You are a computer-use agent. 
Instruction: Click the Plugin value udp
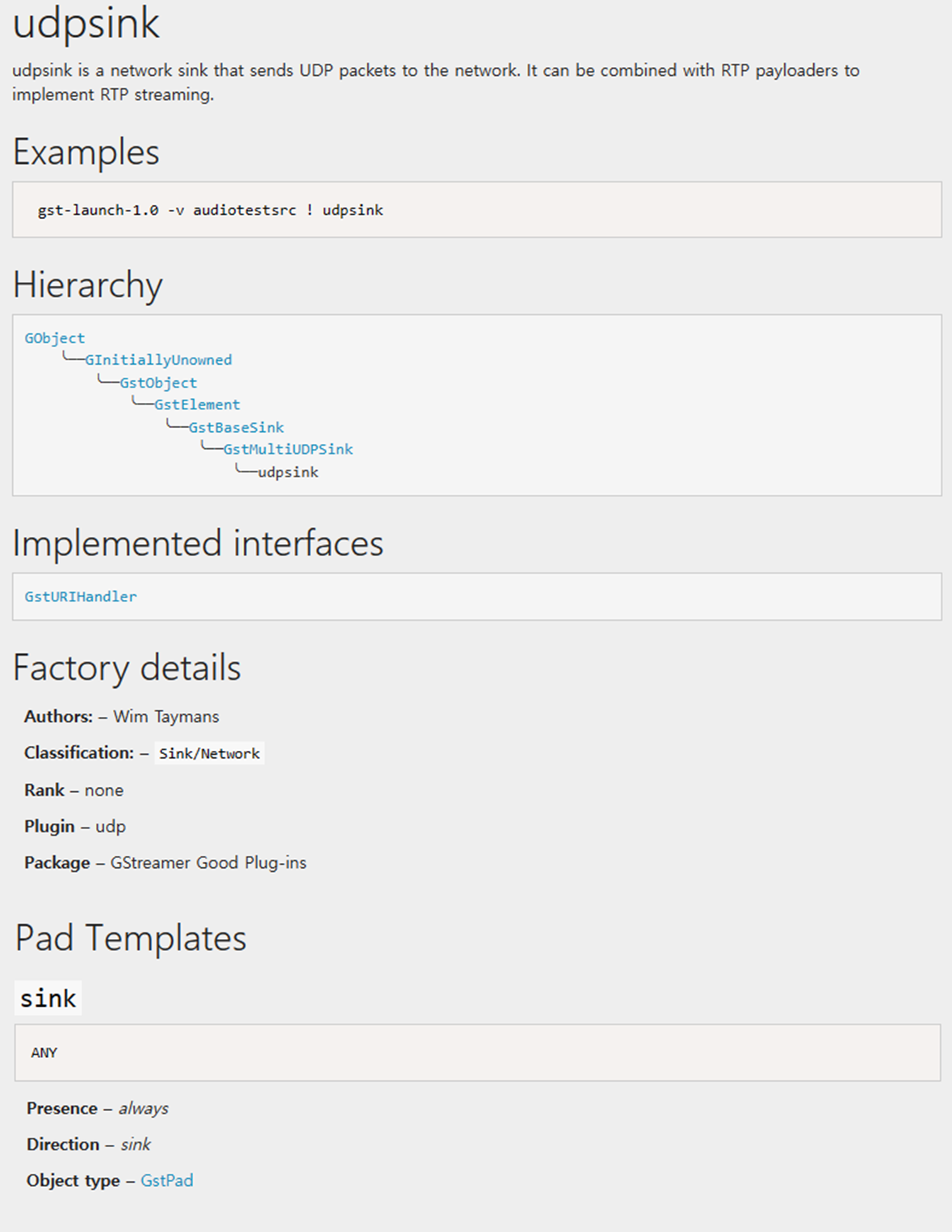[111, 827]
